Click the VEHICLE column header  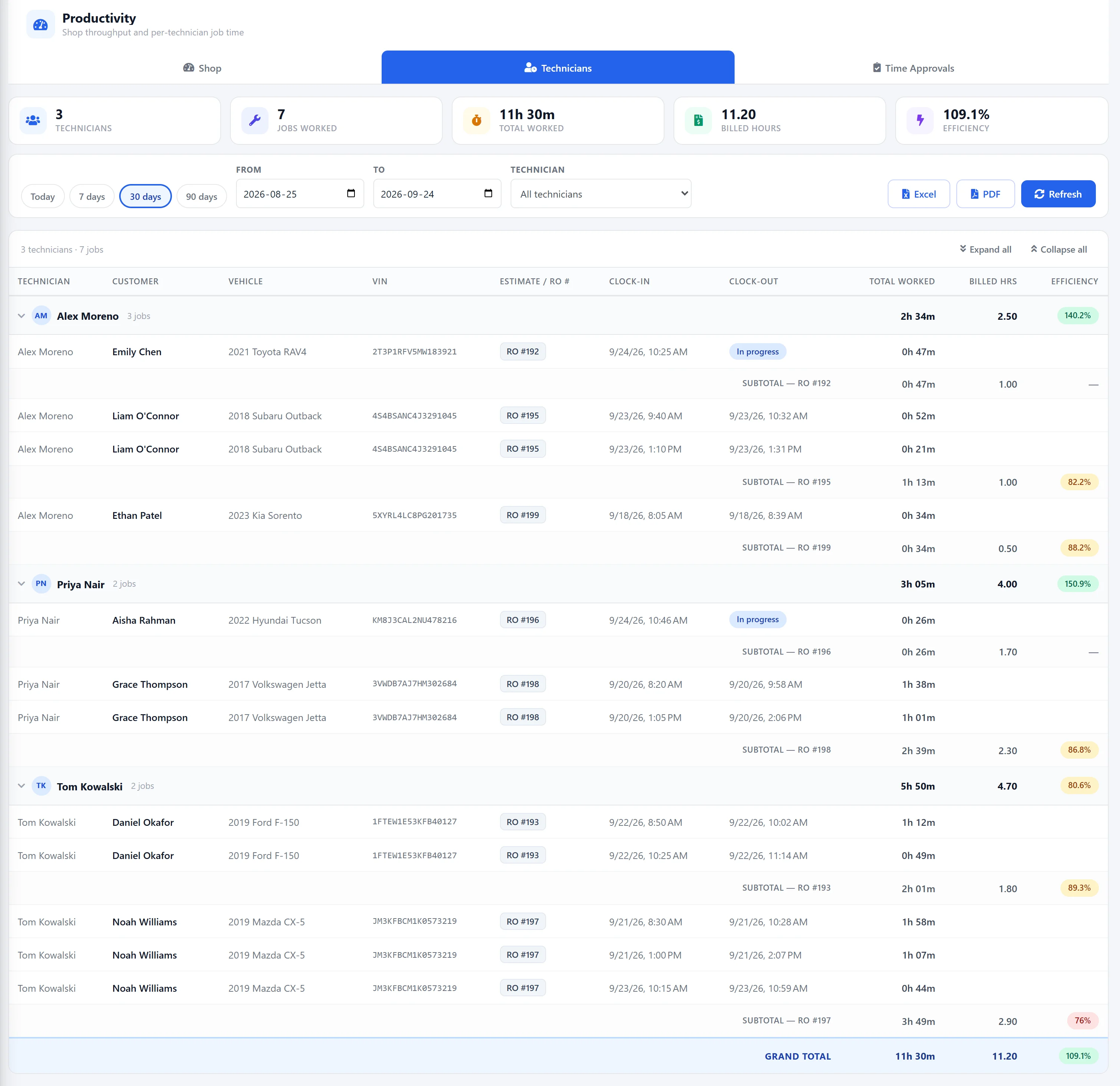246,282
